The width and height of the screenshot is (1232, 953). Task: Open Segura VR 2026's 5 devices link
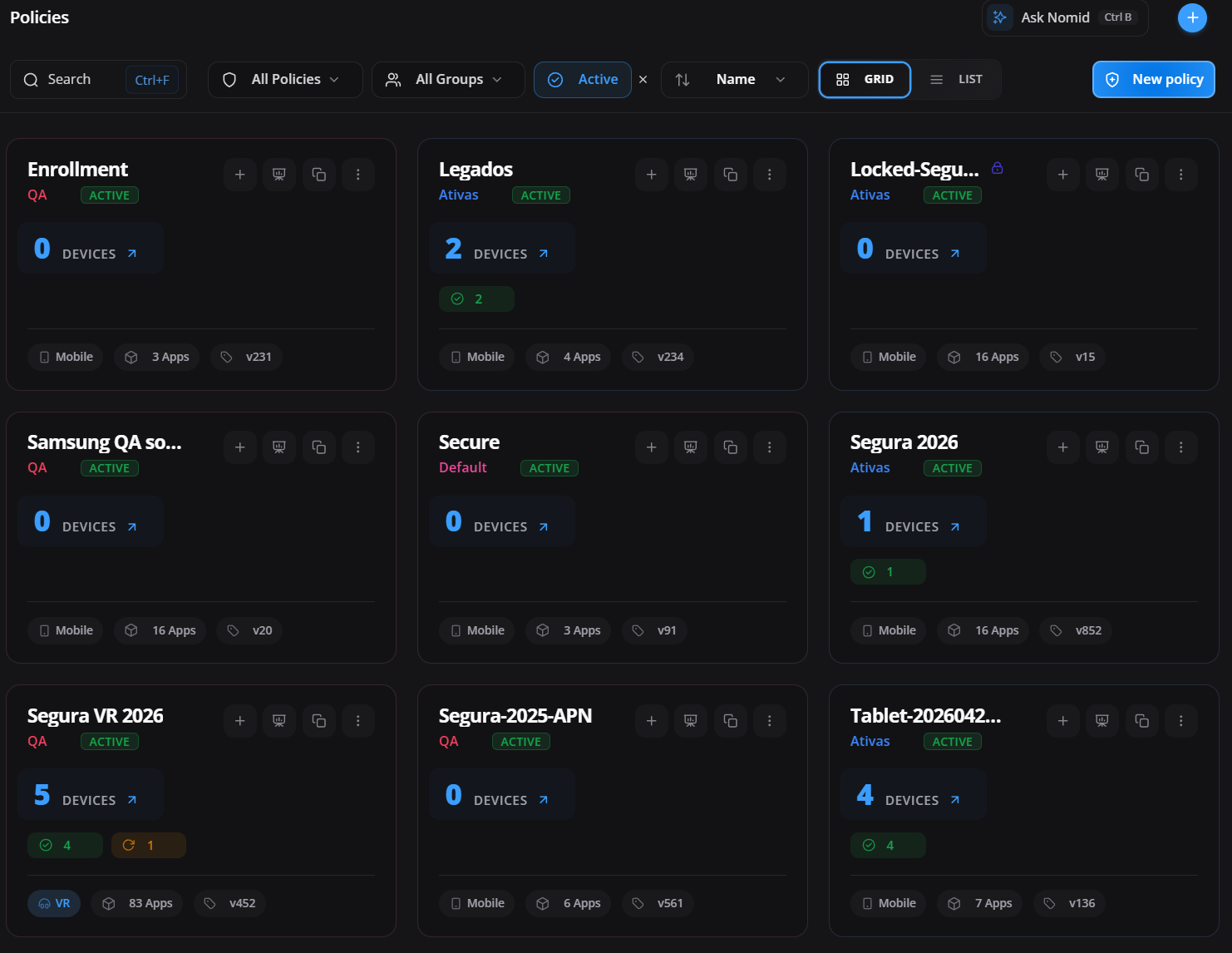pos(90,795)
